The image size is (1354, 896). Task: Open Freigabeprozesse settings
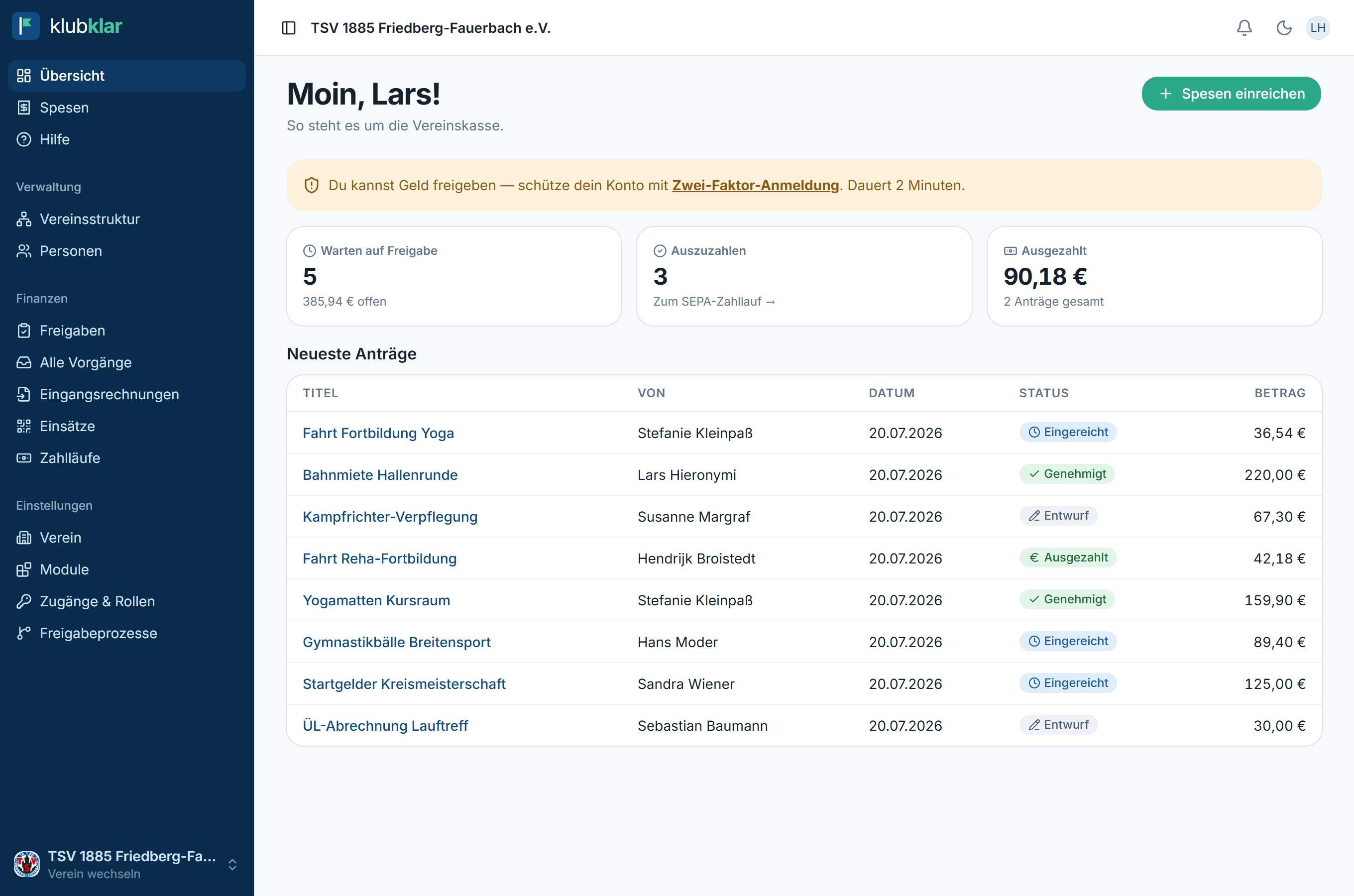127,633
